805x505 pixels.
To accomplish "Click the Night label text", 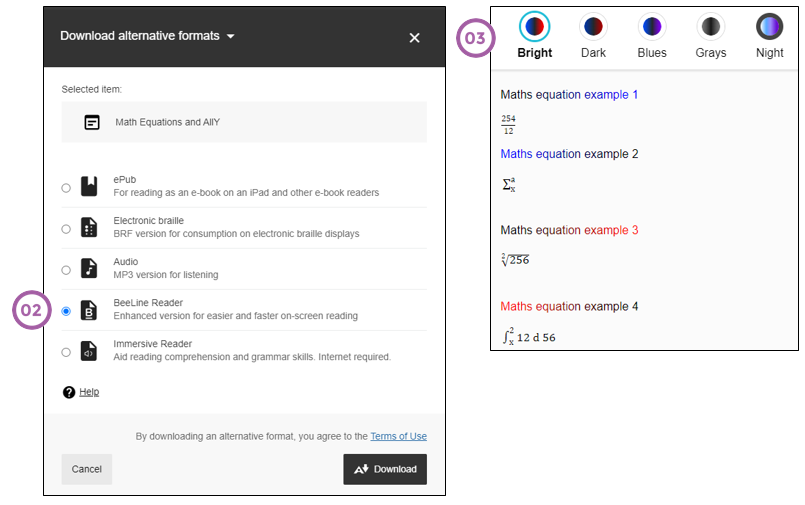I will coord(770,53).
